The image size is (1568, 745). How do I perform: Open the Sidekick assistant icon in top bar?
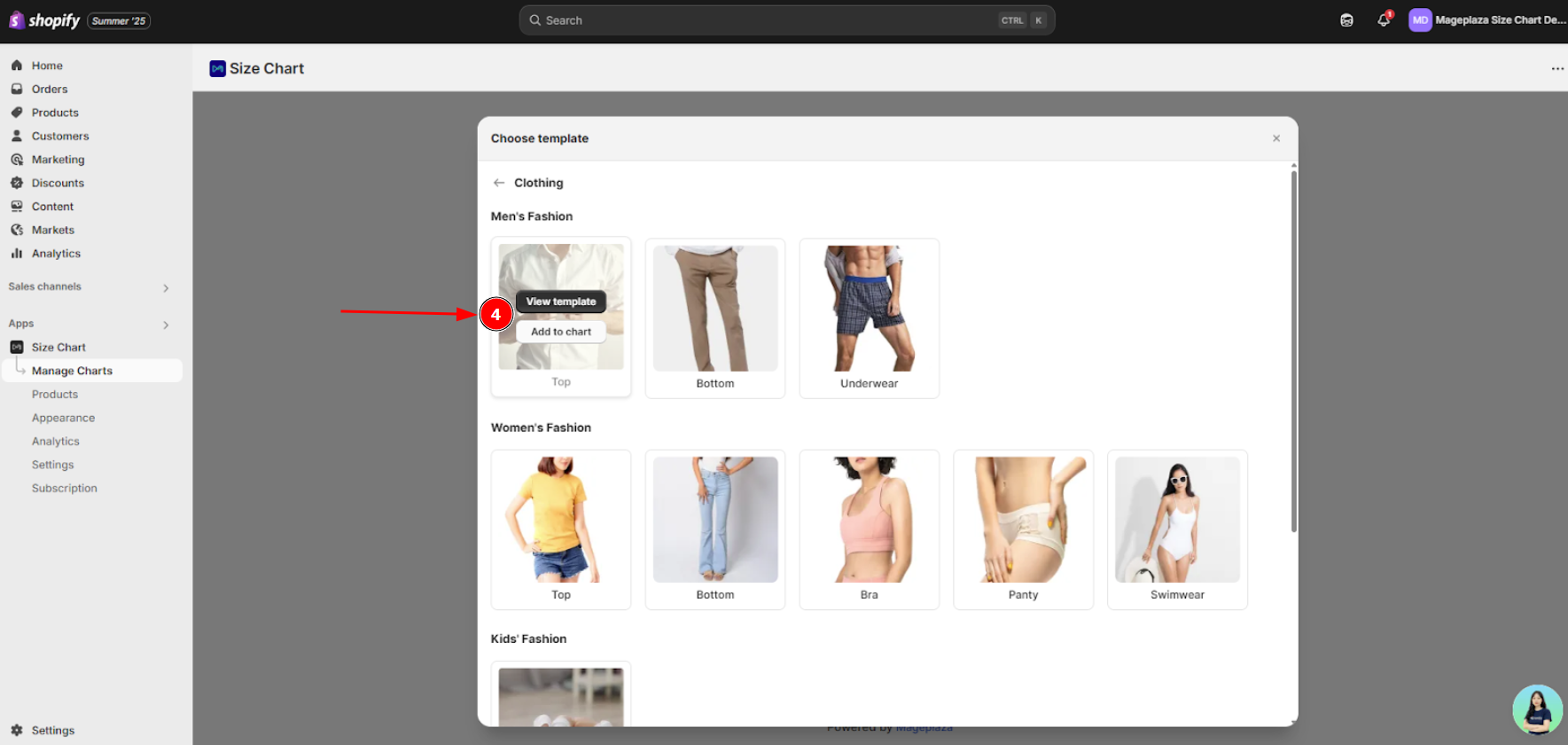click(x=1346, y=20)
